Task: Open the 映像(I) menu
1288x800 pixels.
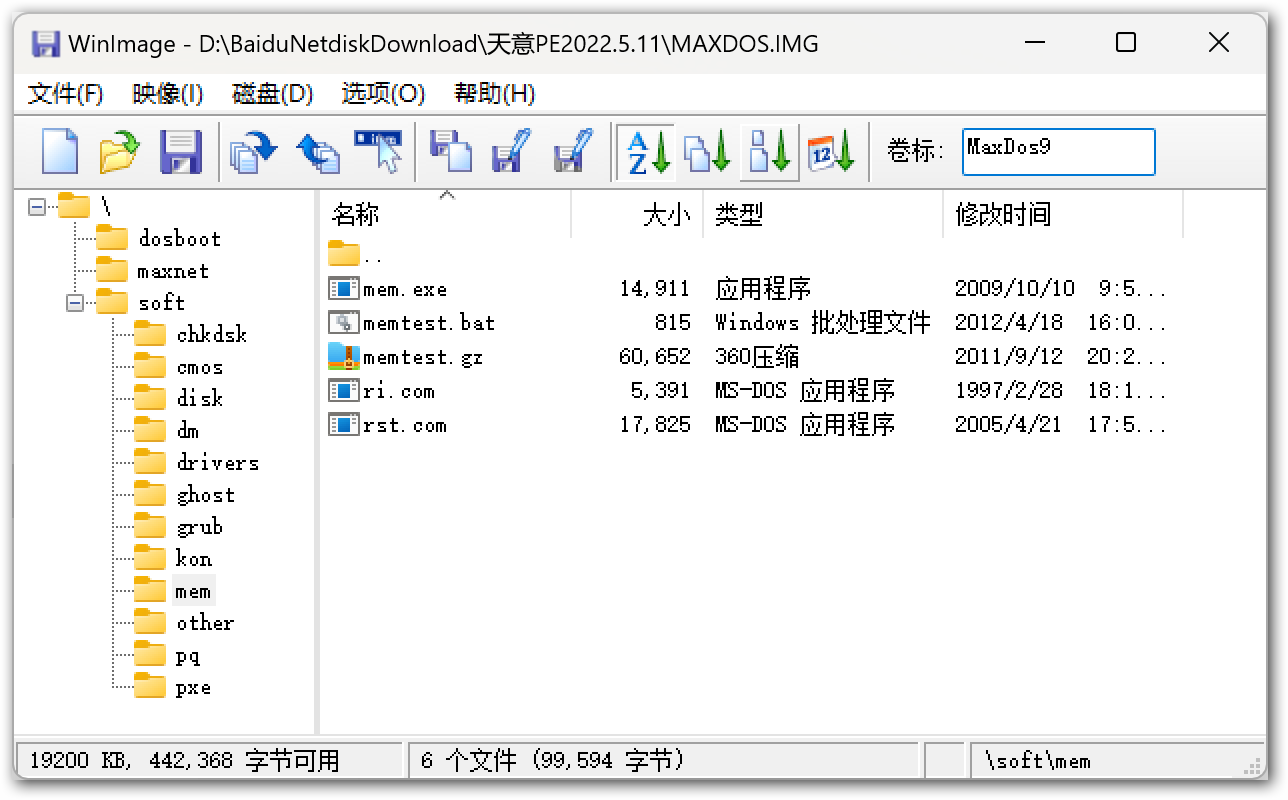Action: (x=168, y=94)
